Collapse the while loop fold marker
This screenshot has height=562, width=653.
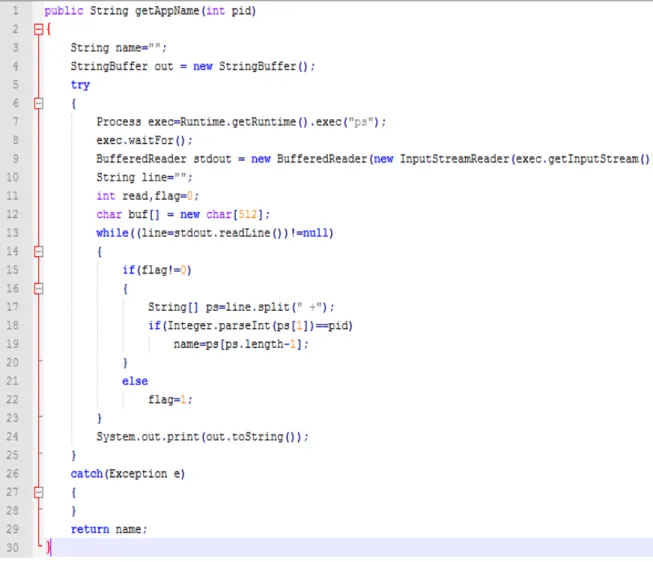pos(38,251)
